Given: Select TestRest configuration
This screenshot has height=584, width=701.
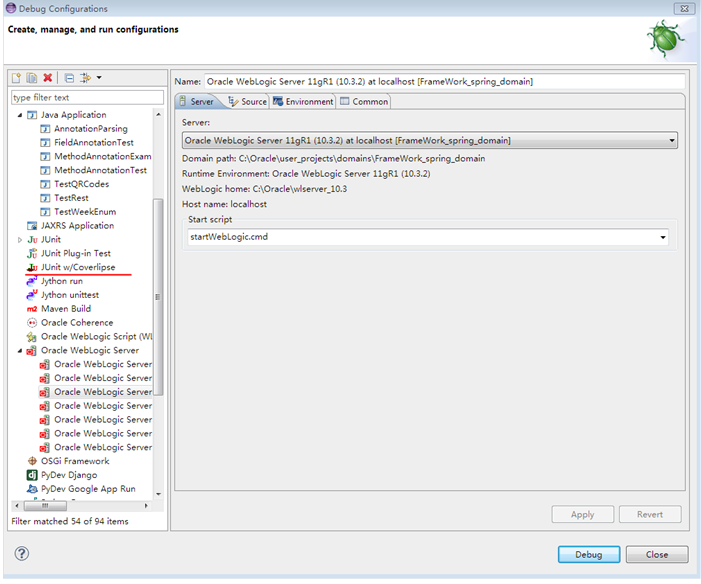Looking at the screenshot, I should coord(71,198).
